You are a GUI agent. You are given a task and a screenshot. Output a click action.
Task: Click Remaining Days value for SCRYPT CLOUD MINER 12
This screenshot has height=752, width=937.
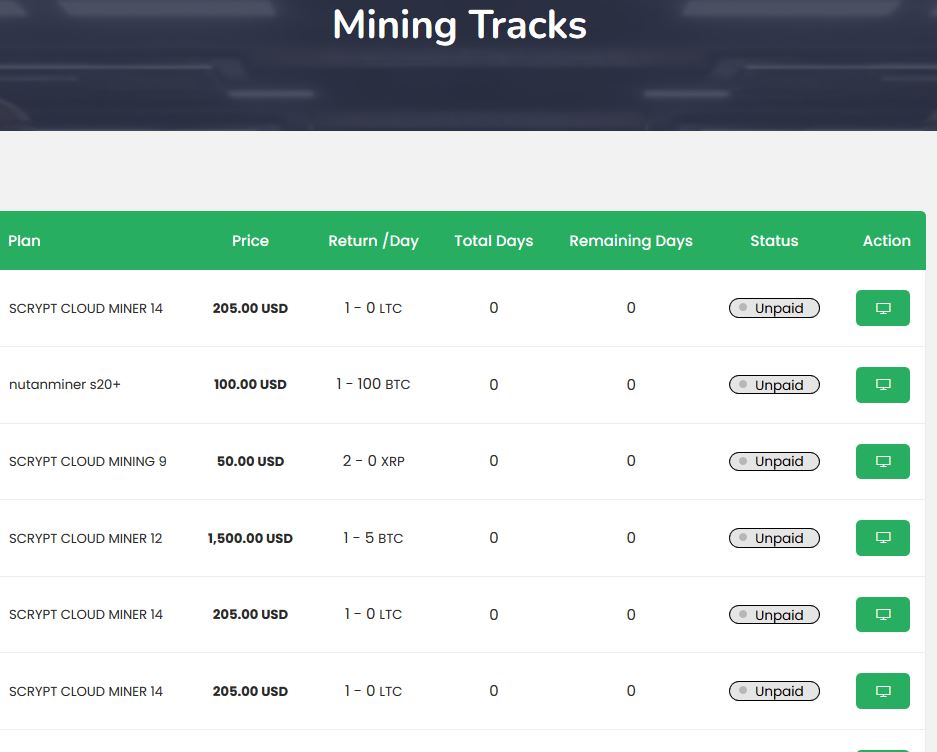[631, 538]
